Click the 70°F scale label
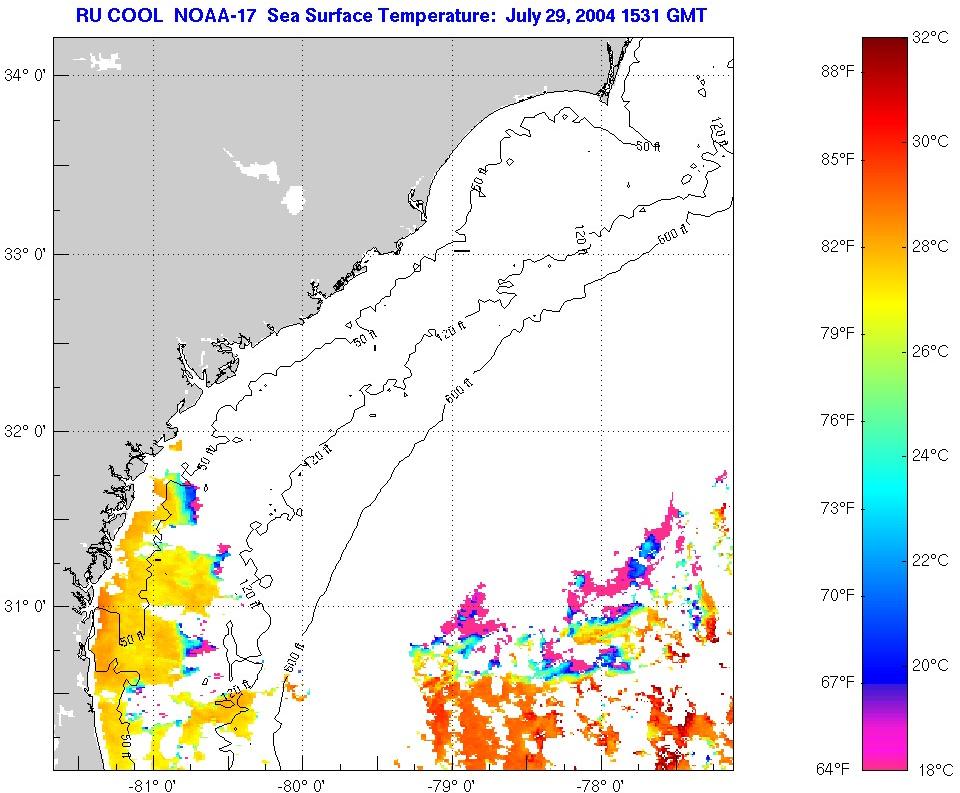Screen dimensions: 960x793 pyautogui.click(x=838, y=595)
